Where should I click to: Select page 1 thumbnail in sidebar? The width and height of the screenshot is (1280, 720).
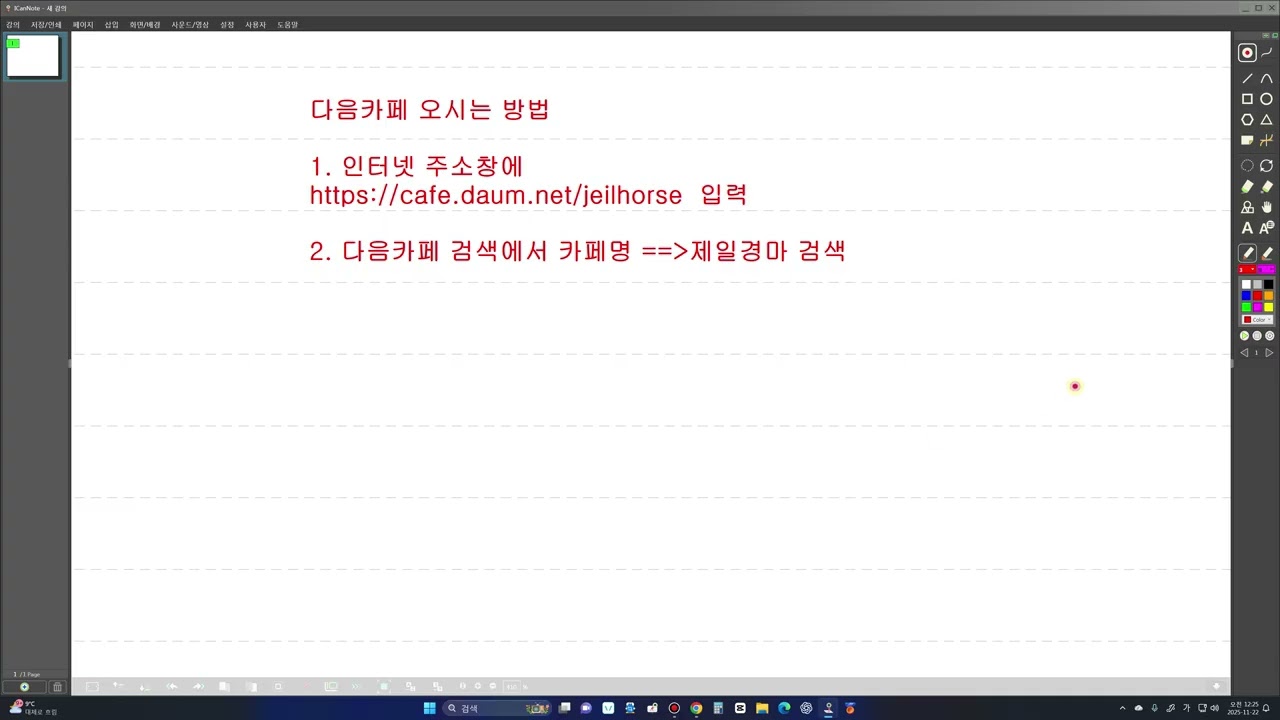(x=33, y=56)
